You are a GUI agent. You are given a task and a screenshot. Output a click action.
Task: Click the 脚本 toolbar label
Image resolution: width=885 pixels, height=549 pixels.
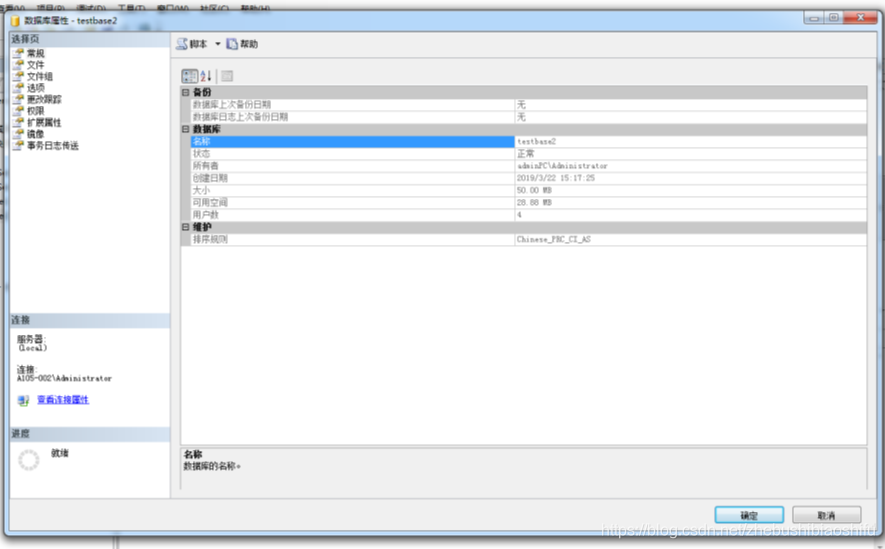pos(198,44)
